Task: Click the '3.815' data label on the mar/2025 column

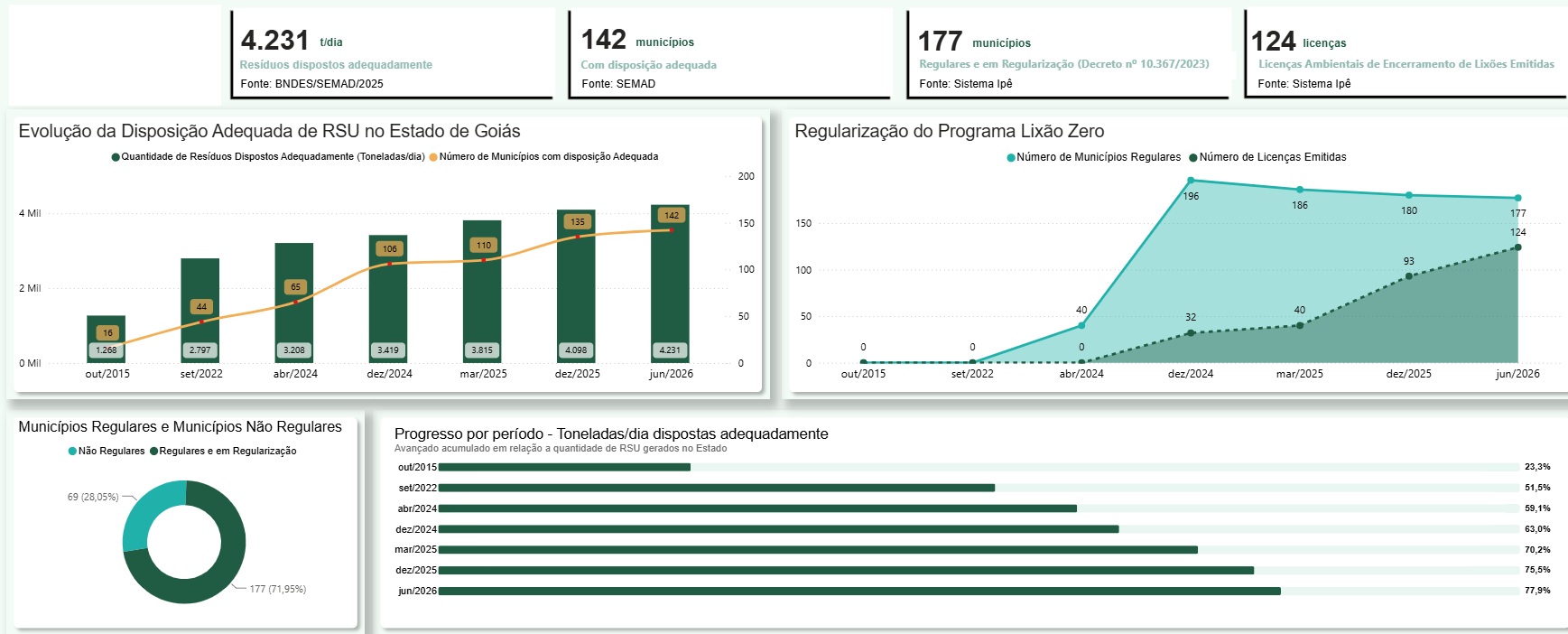Action: (482, 350)
